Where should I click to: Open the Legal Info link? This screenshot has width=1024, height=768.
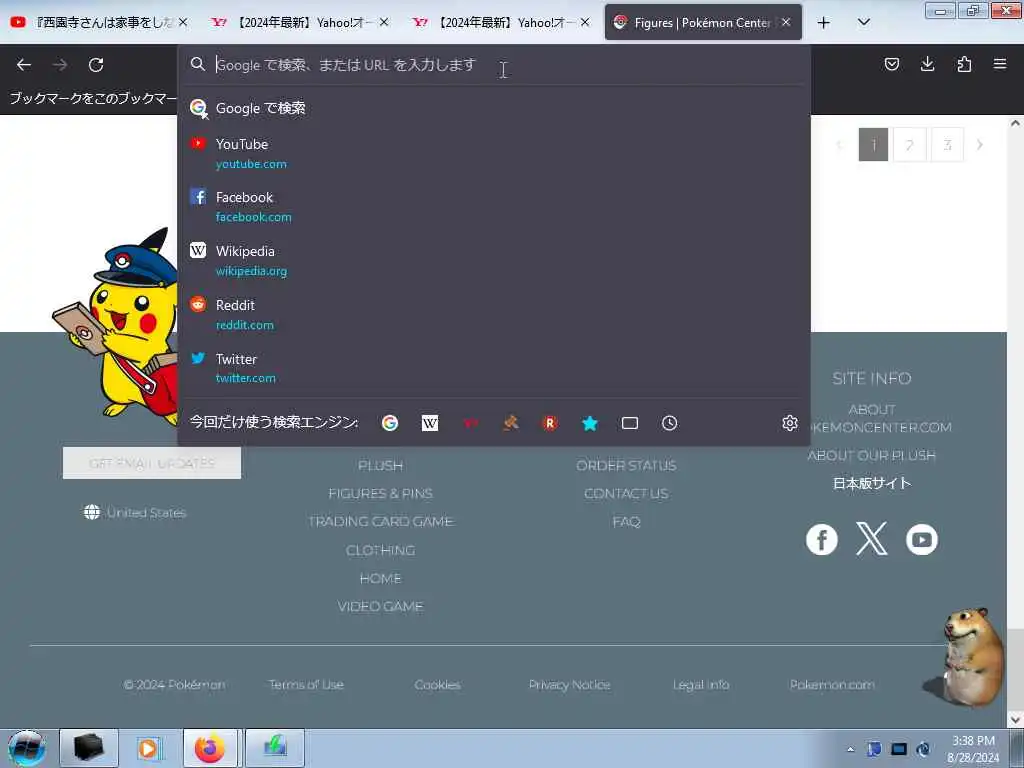pyautogui.click(x=701, y=684)
